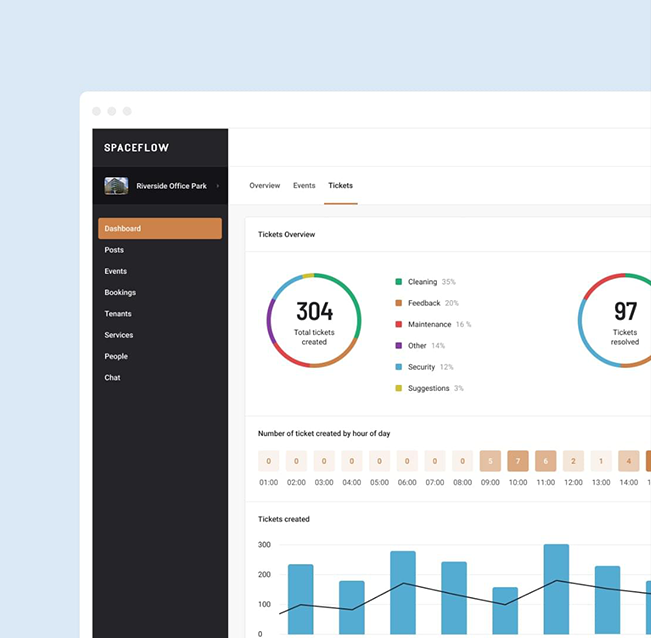
Task: Go to Posts in the sidebar
Action: [114, 250]
